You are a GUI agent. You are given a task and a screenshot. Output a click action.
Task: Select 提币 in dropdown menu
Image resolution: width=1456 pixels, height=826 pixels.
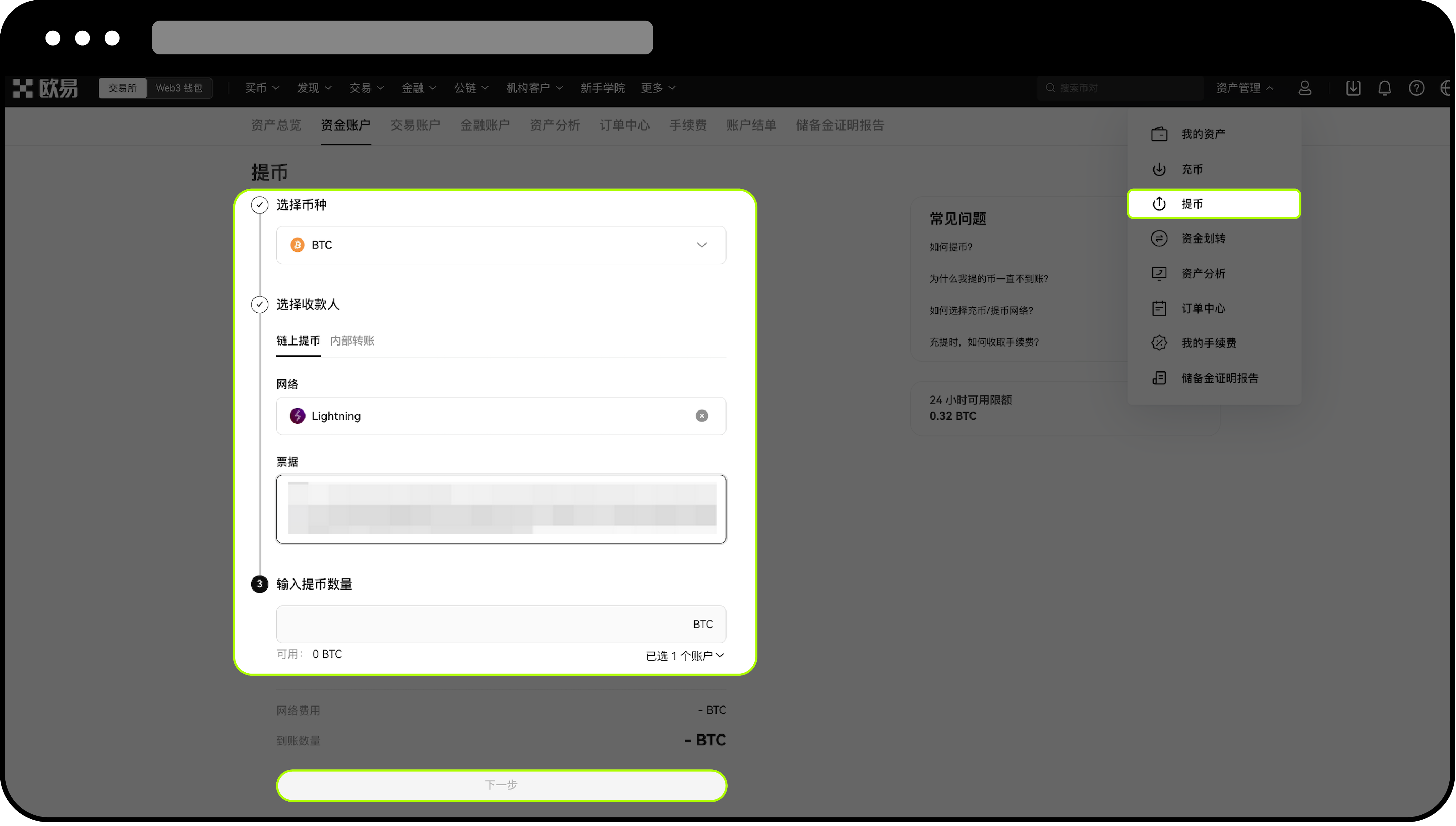(x=1213, y=204)
